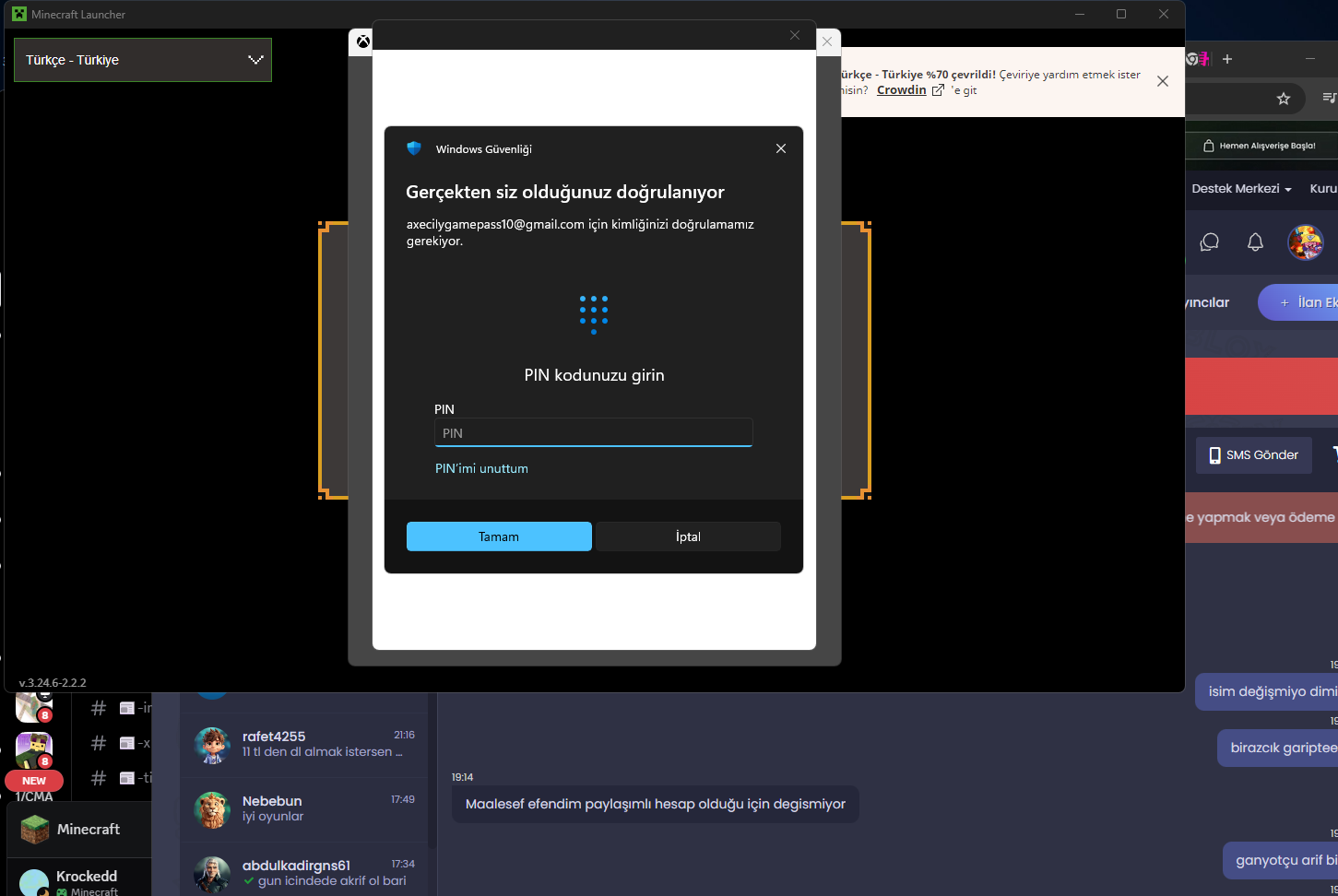The image size is (1338, 896).
Task: Click rafet4255's avatar picture
Action: pos(212,745)
